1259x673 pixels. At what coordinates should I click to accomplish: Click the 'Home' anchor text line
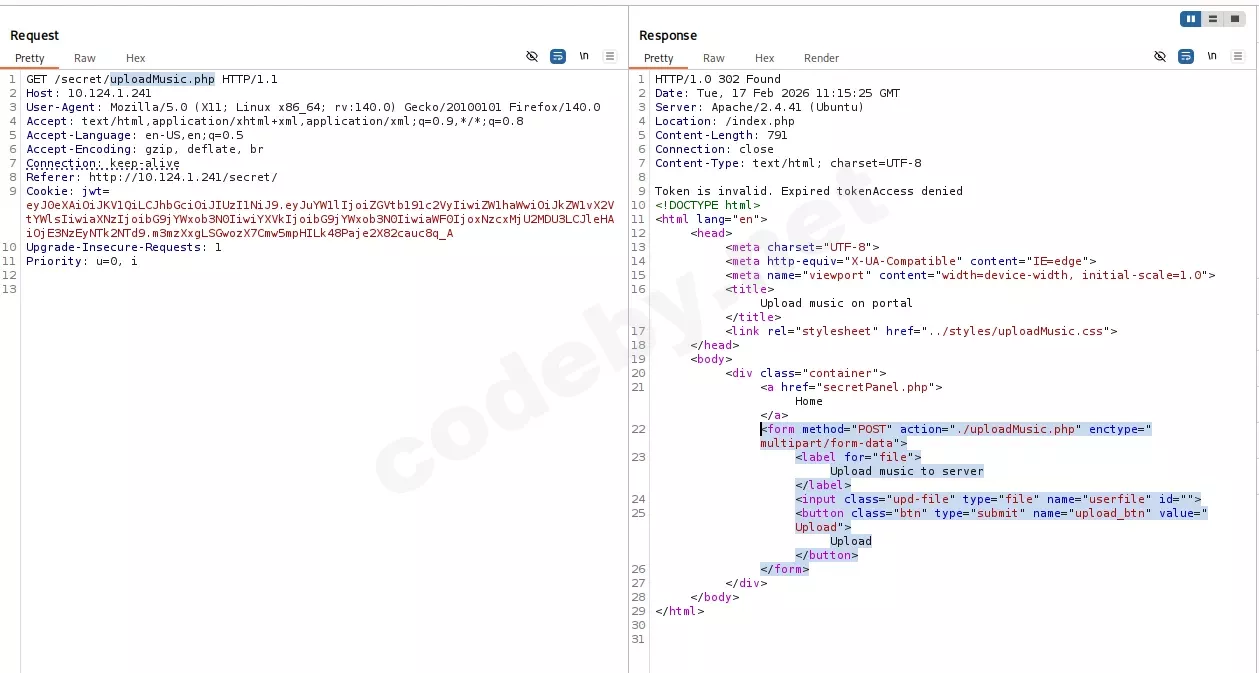809,401
